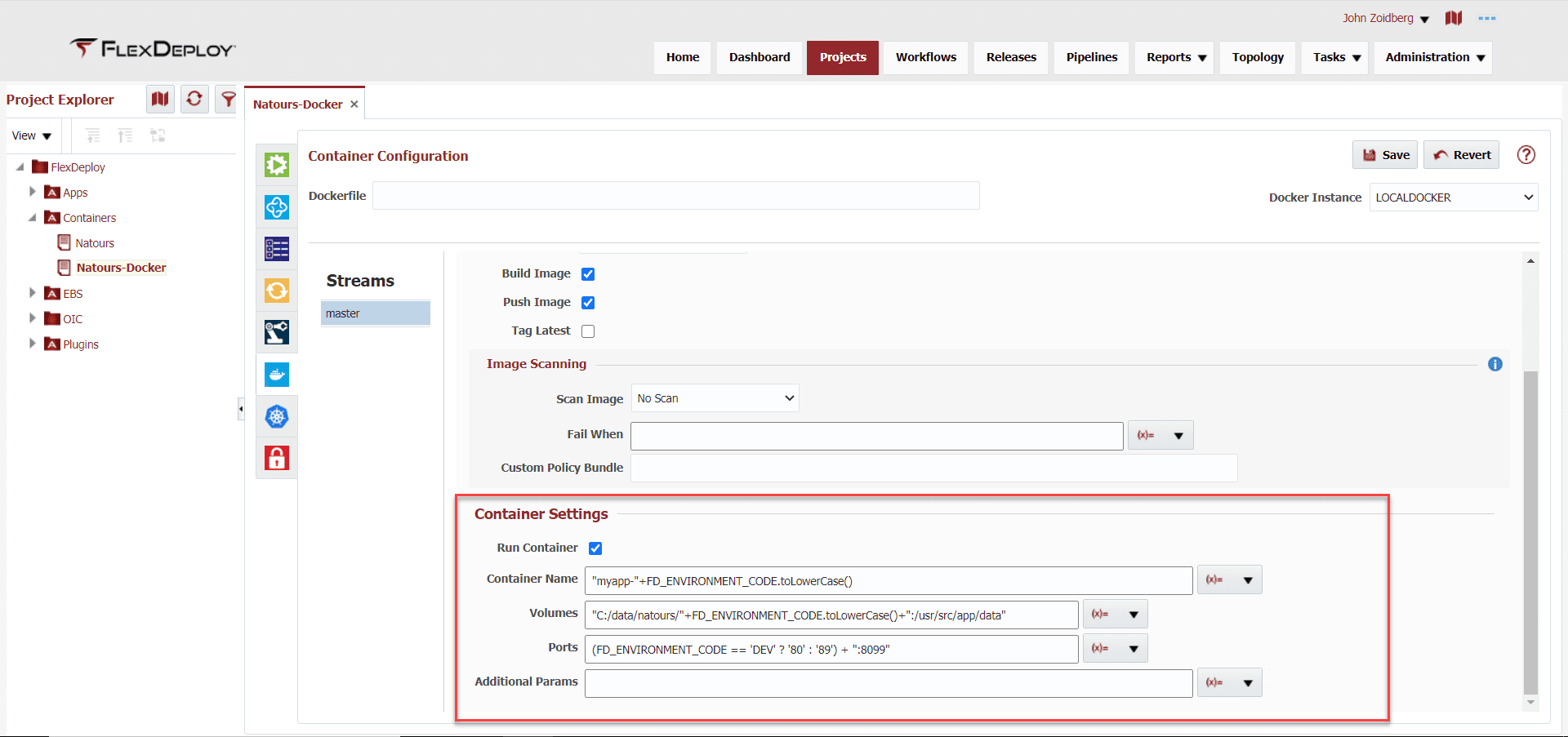Image resolution: width=1568 pixels, height=737 pixels.
Task: Open the Docker whale sidebar icon
Action: [277, 375]
